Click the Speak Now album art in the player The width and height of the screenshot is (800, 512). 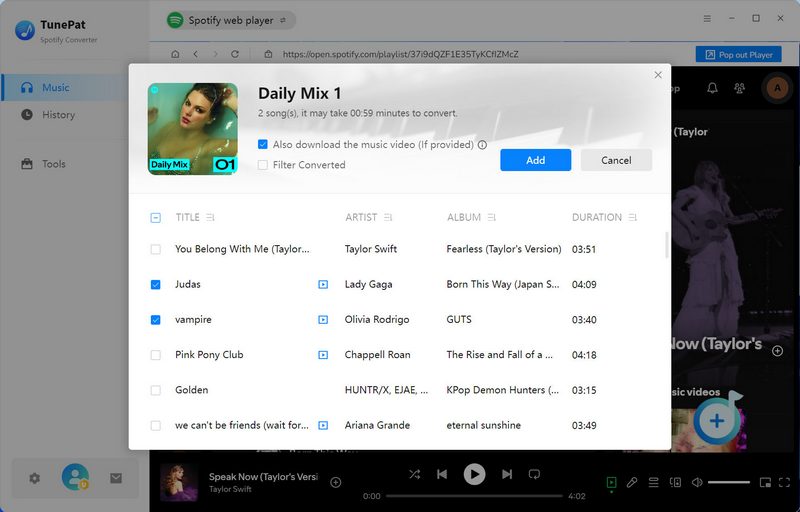179,482
